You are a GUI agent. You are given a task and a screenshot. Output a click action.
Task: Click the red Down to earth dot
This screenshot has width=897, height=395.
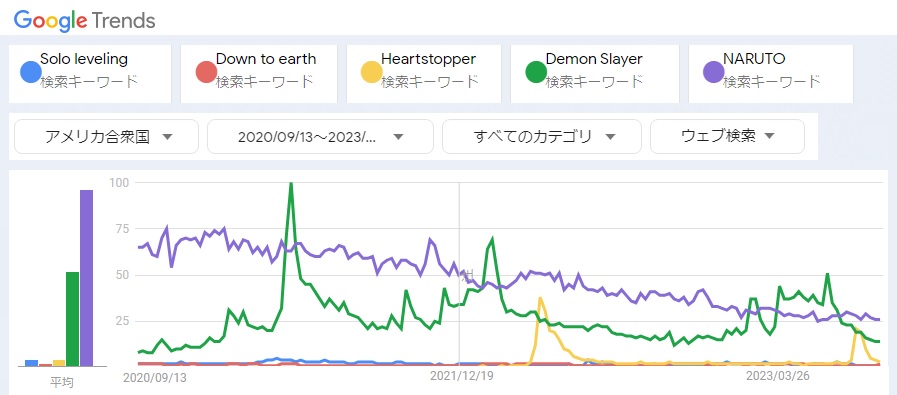206,73
